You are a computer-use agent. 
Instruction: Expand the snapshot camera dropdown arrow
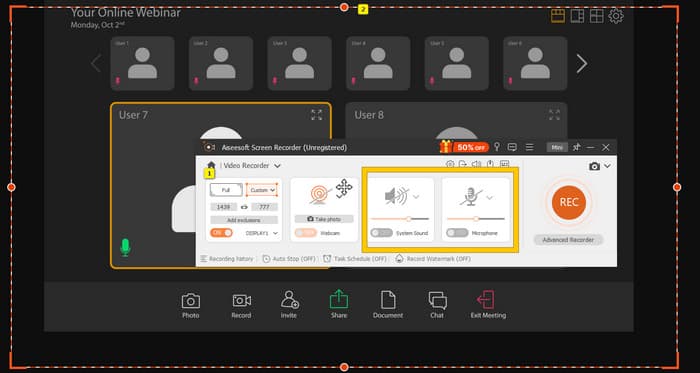click(x=607, y=166)
